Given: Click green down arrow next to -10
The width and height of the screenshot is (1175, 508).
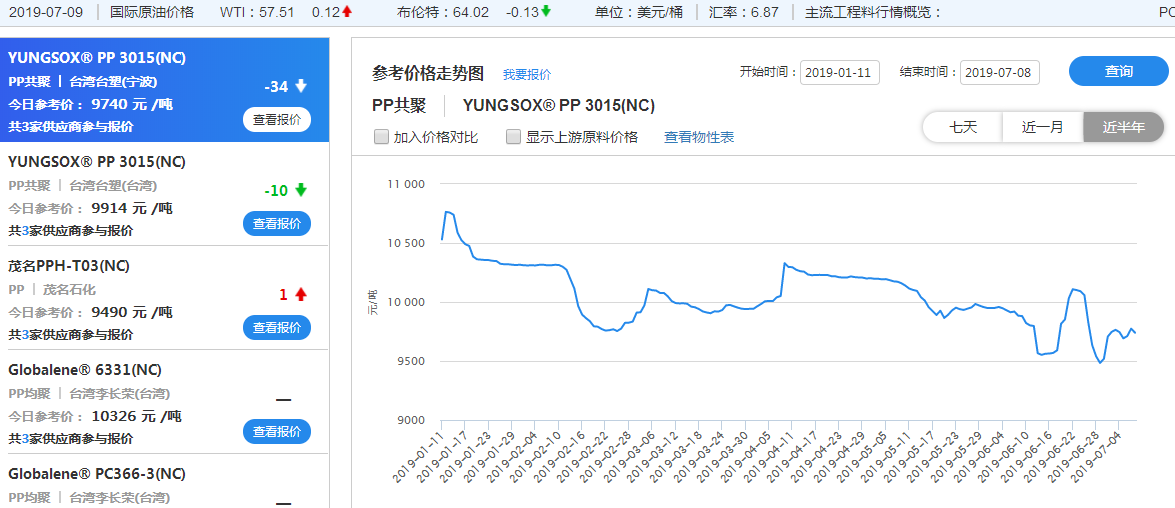Looking at the screenshot, I should click(300, 191).
